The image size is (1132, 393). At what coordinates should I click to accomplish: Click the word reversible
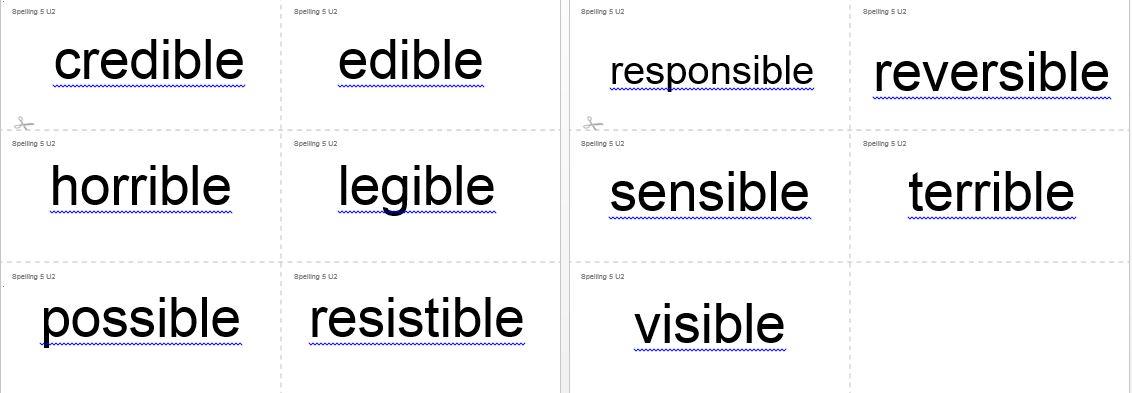coord(991,72)
